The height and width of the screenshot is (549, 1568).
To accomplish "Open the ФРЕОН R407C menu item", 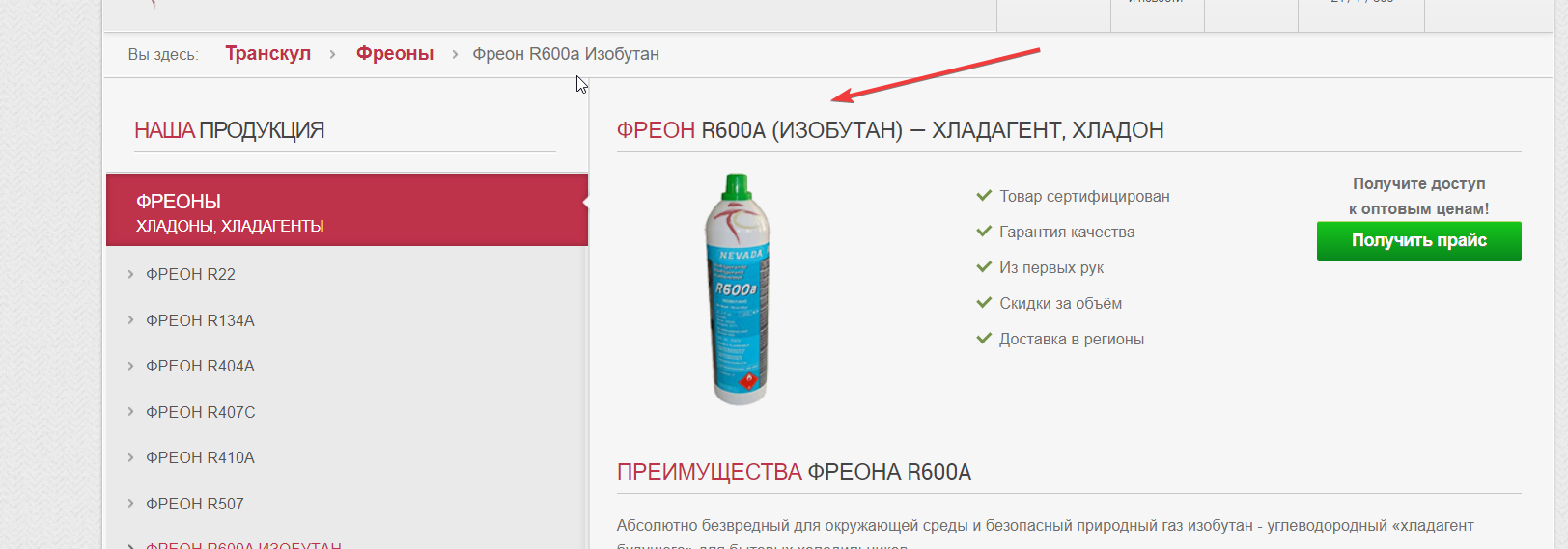I will pyautogui.click(x=201, y=412).
